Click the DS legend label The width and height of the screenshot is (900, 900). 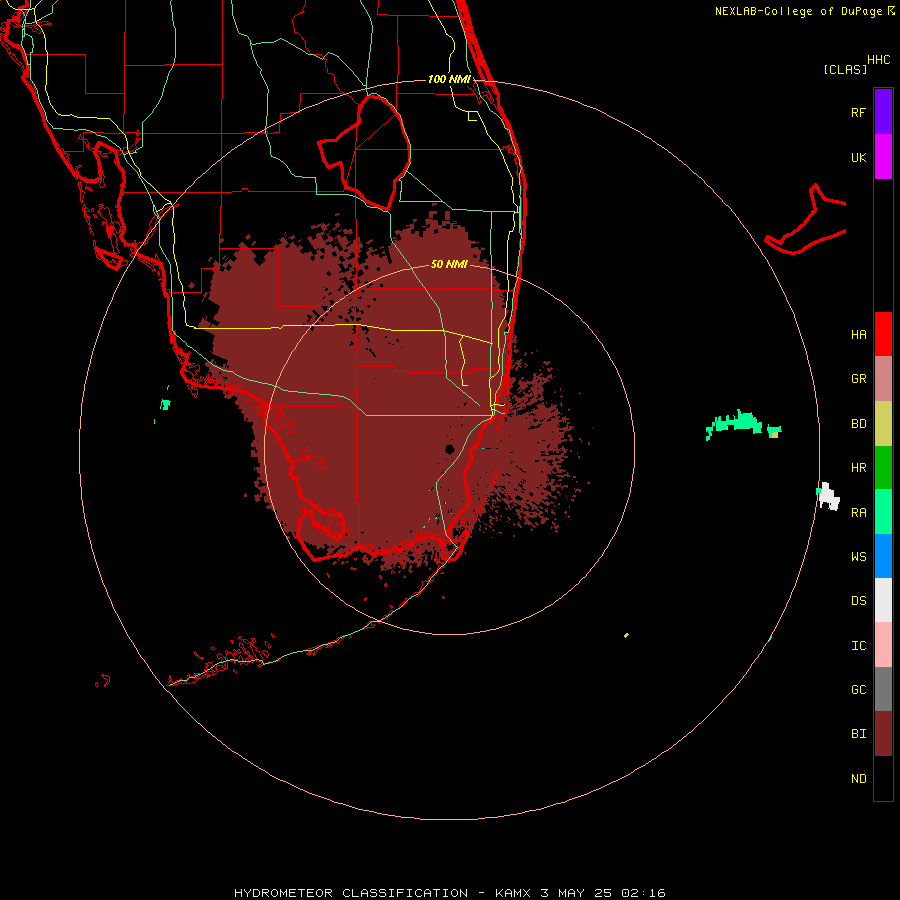click(x=858, y=600)
